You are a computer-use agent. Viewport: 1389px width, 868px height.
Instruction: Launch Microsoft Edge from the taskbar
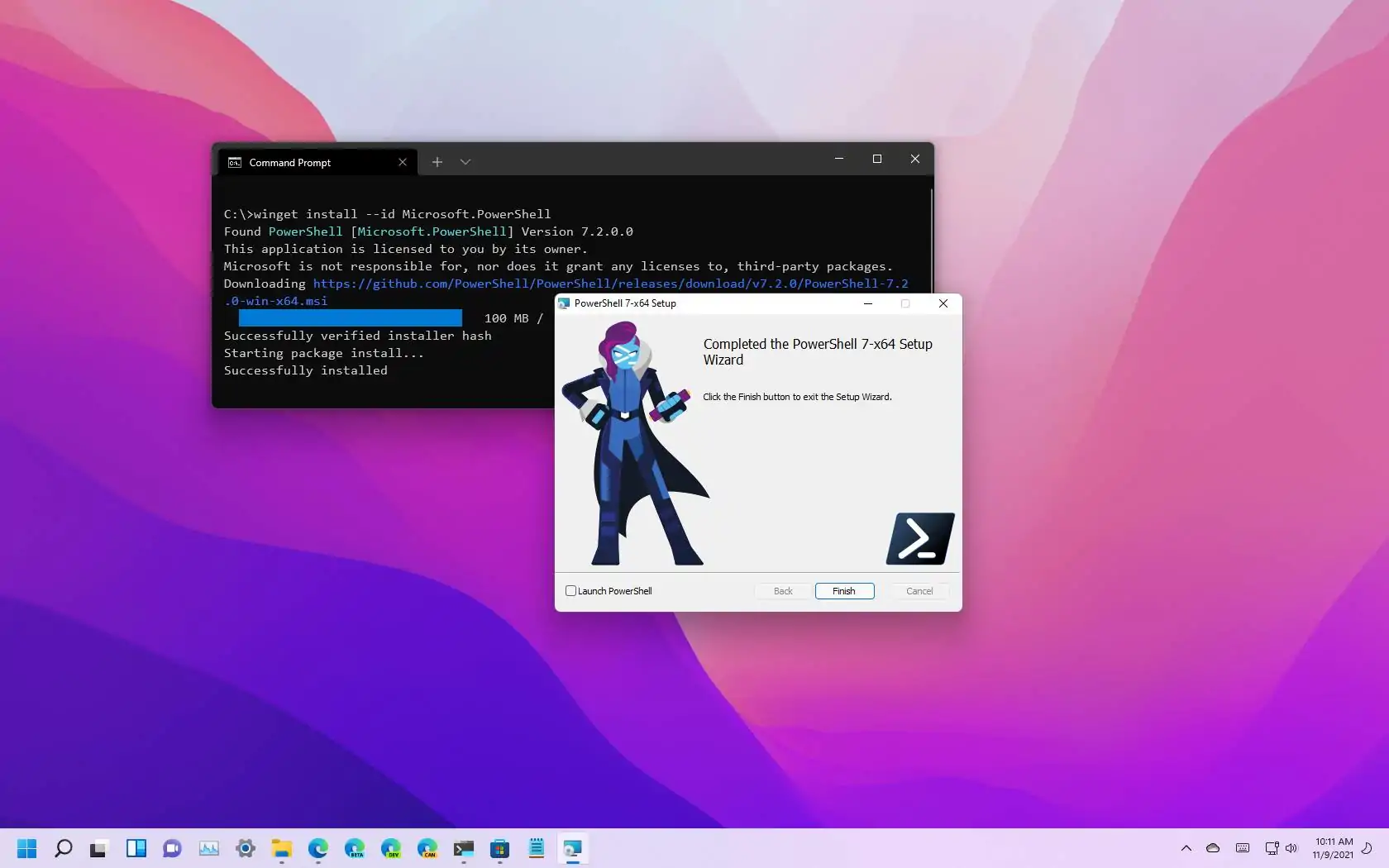tap(317, 849)
